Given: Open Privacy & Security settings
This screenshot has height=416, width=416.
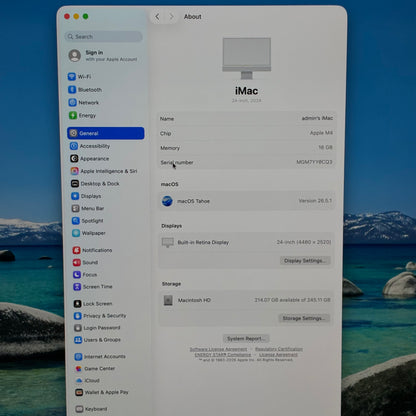Looking at the screenshot, I should 100,316.
